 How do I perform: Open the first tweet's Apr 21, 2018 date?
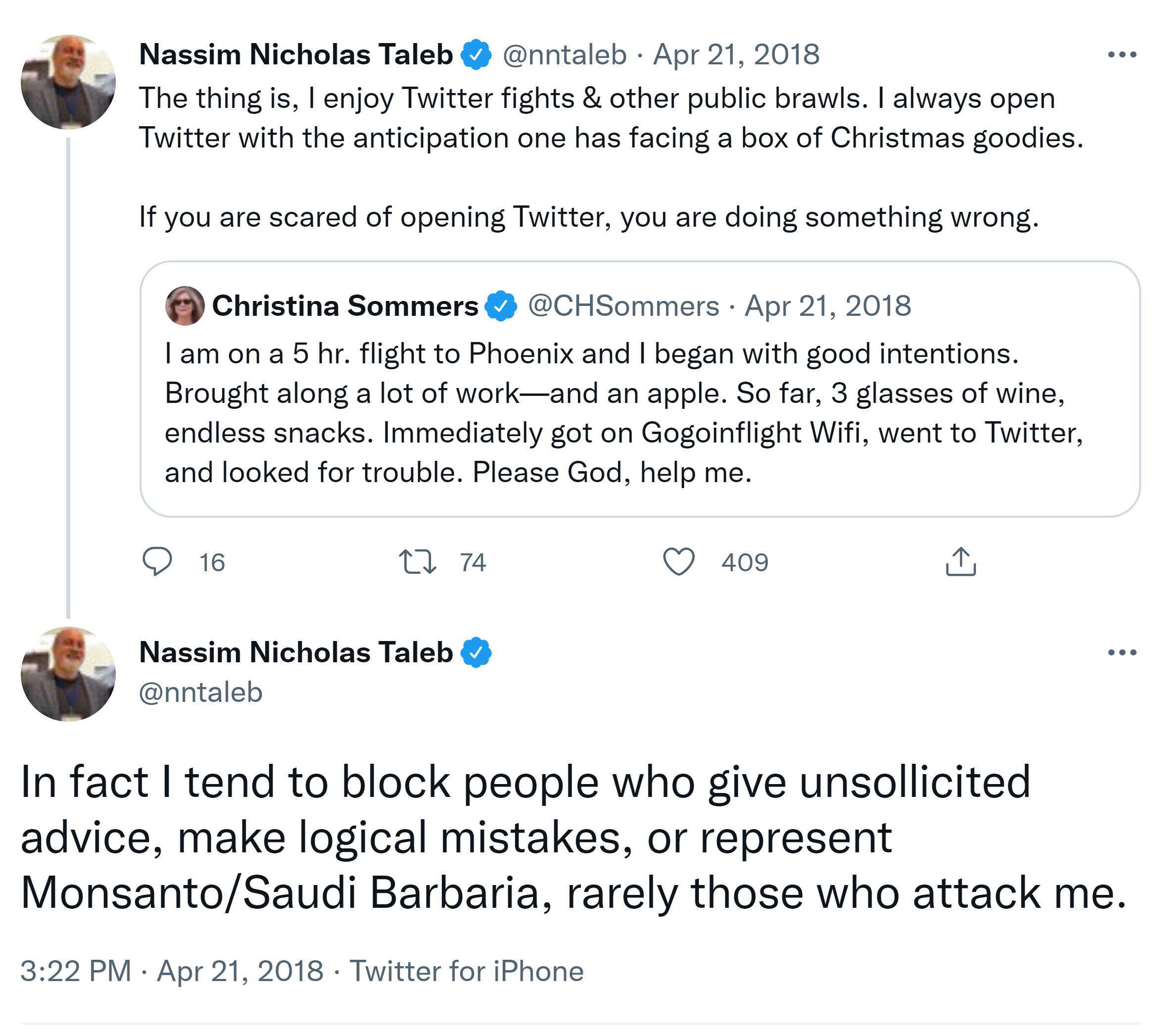[x=736, y=54]
